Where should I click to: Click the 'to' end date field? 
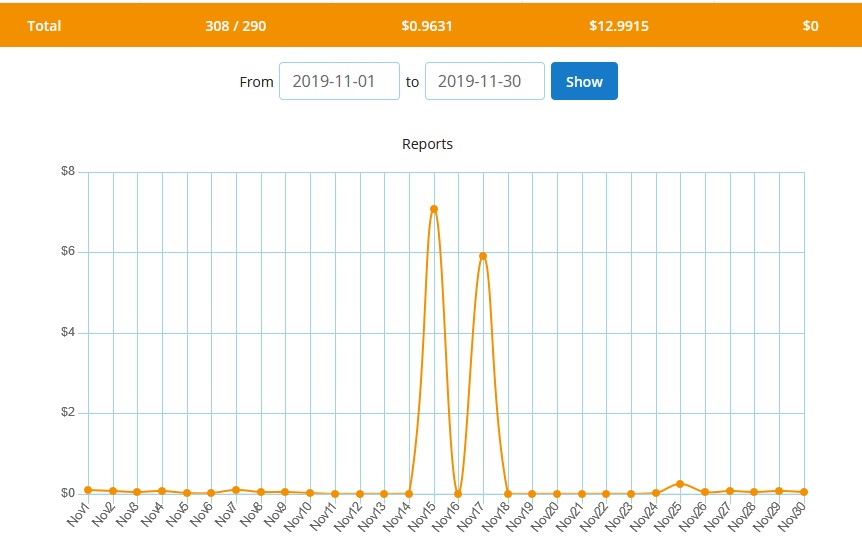pyautogui.click(x=485, y=82)
